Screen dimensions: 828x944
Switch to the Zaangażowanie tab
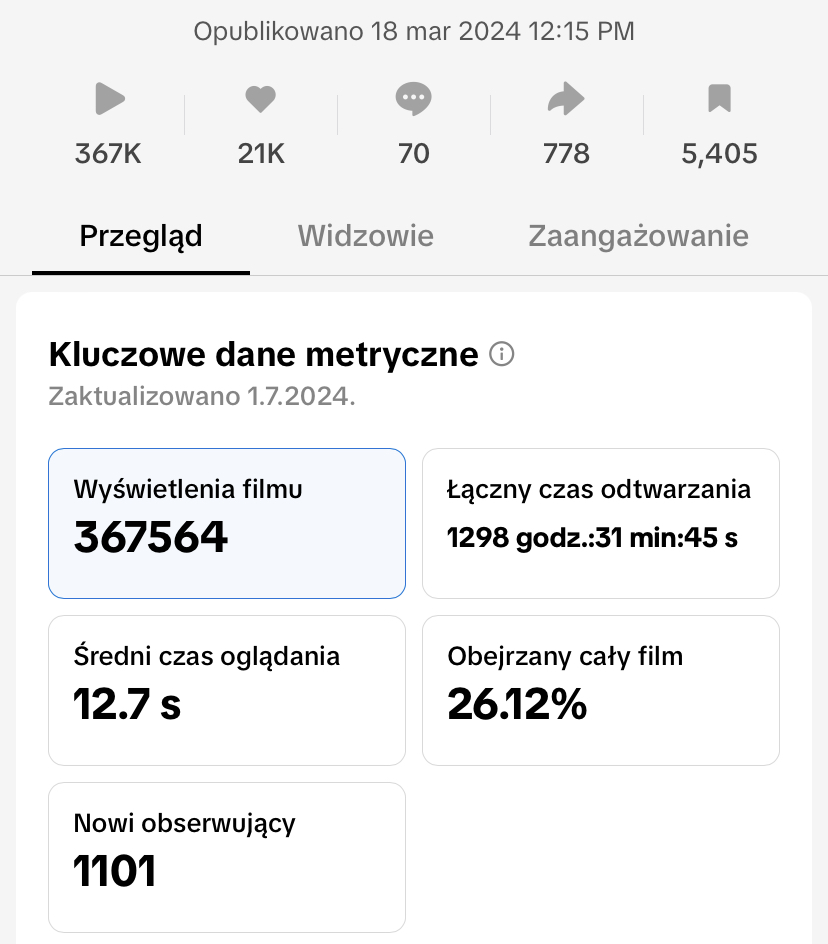click(638, 236)
